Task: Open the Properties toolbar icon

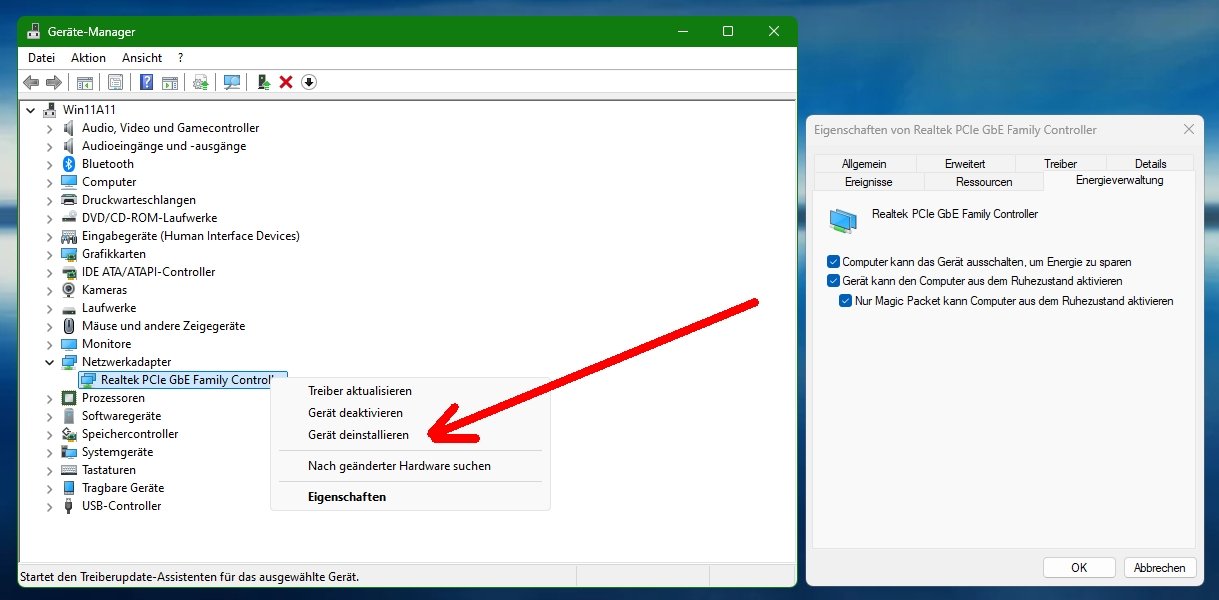Action: (x=115, y=82)
